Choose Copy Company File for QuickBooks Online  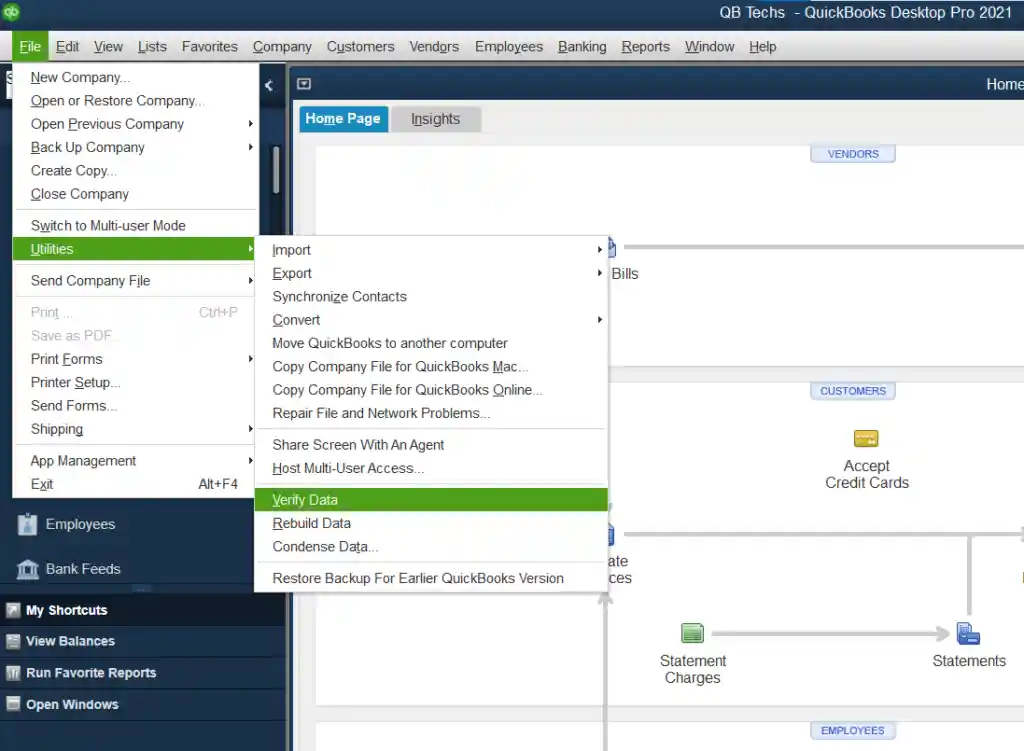point(431,390)
